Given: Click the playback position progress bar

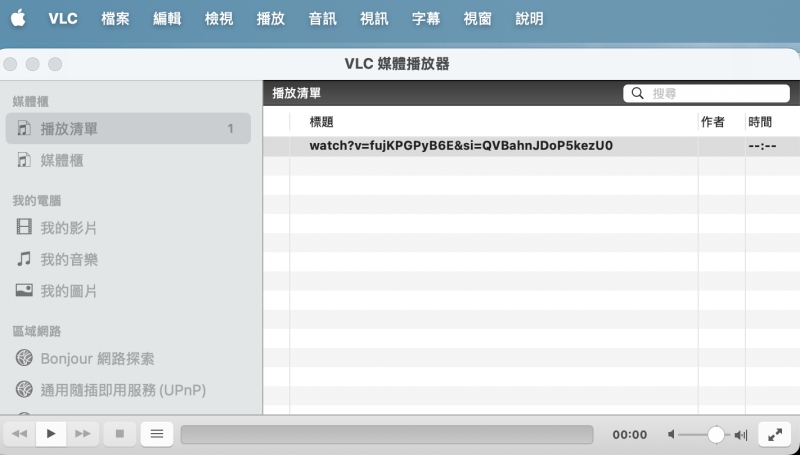Looking at the screenshot, I should (387, 435).
